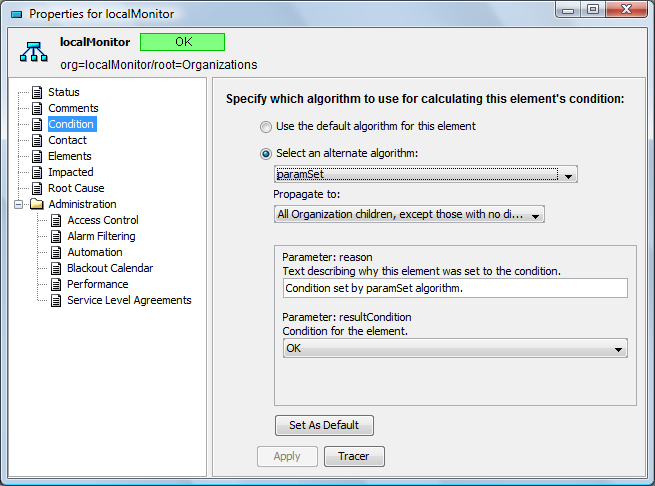The width and height of the screenshot is (655, 486).
Task: Maximize the Properties window
Action: pyautogui.click(x=593, y=10)
